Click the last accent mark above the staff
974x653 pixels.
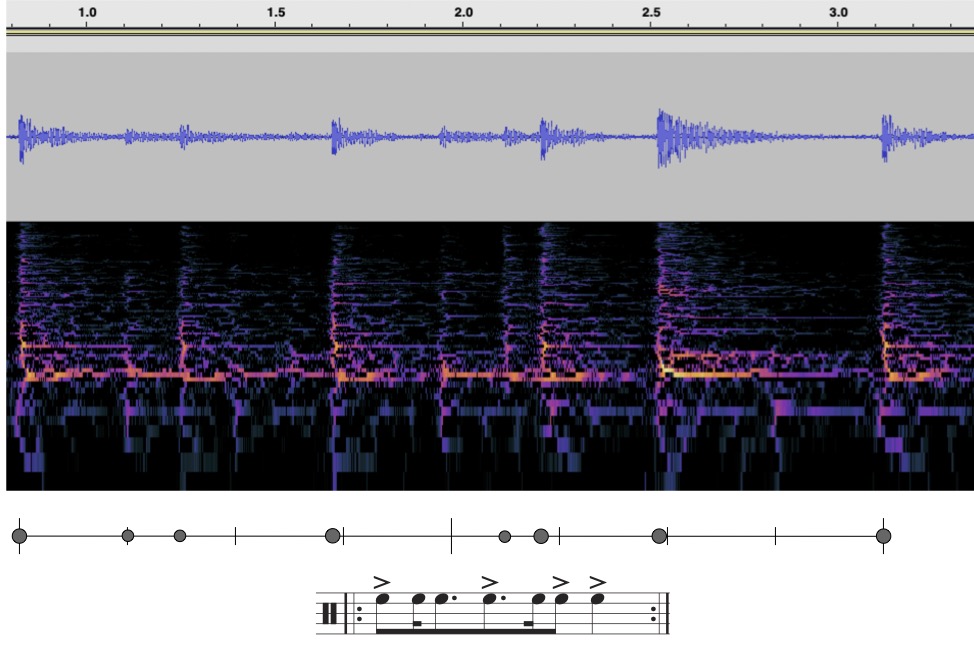[598, 581]
